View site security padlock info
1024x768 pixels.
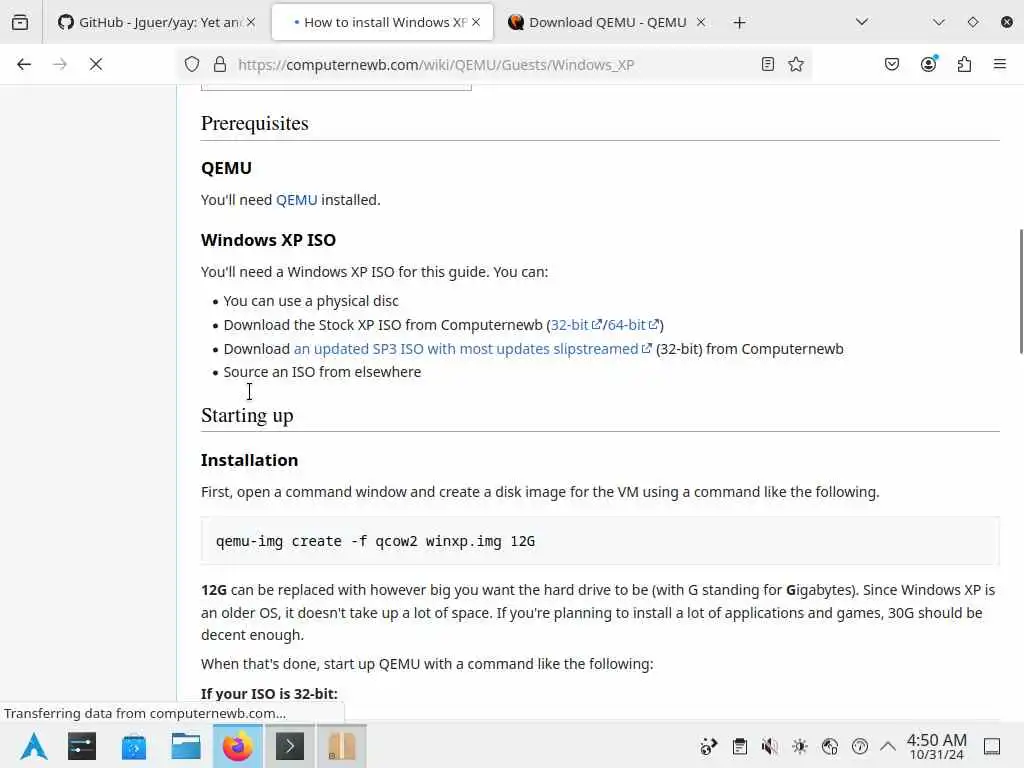pos(220,64)
